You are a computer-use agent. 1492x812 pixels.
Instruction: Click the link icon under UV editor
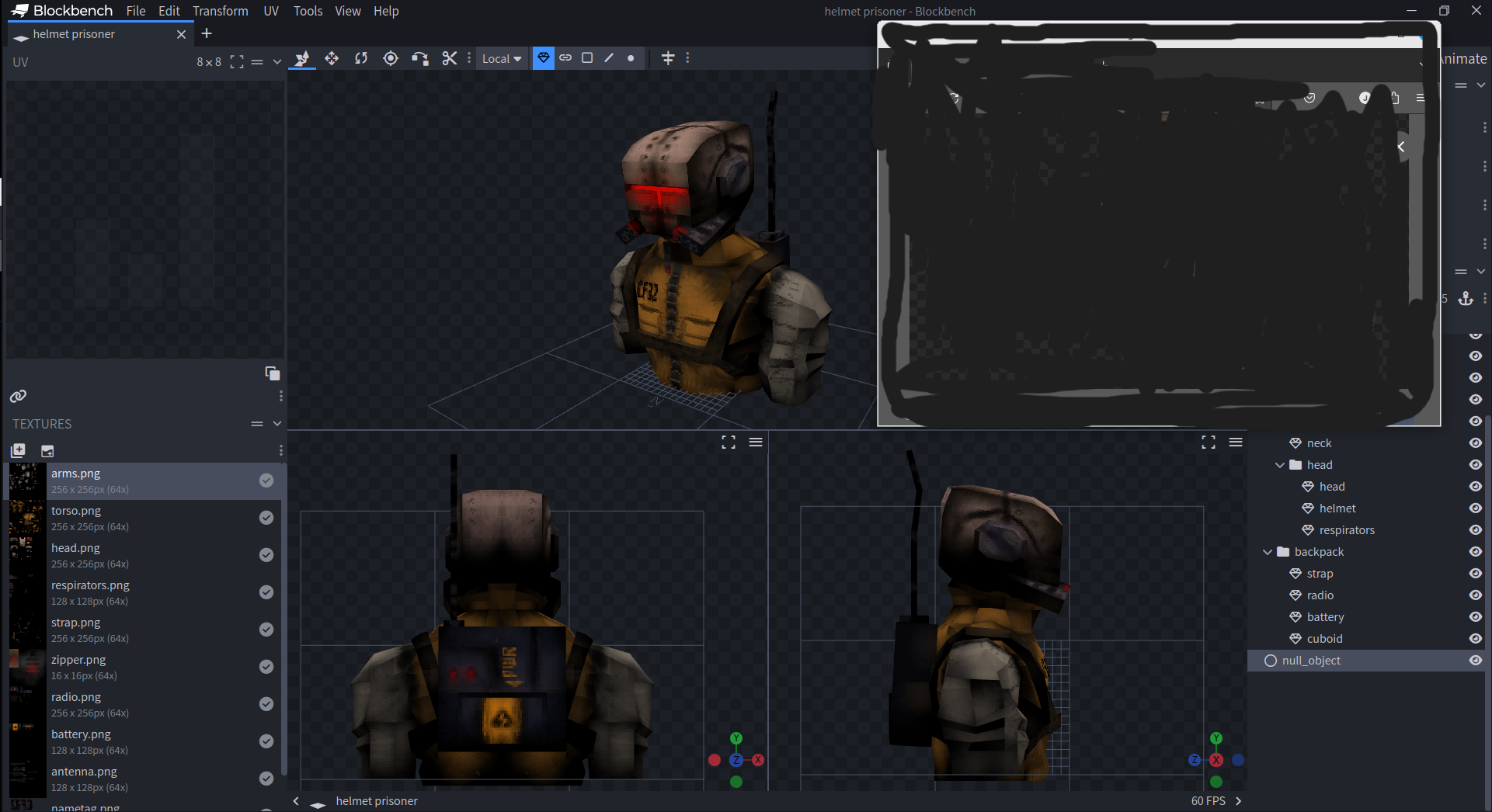click(18, 397)
